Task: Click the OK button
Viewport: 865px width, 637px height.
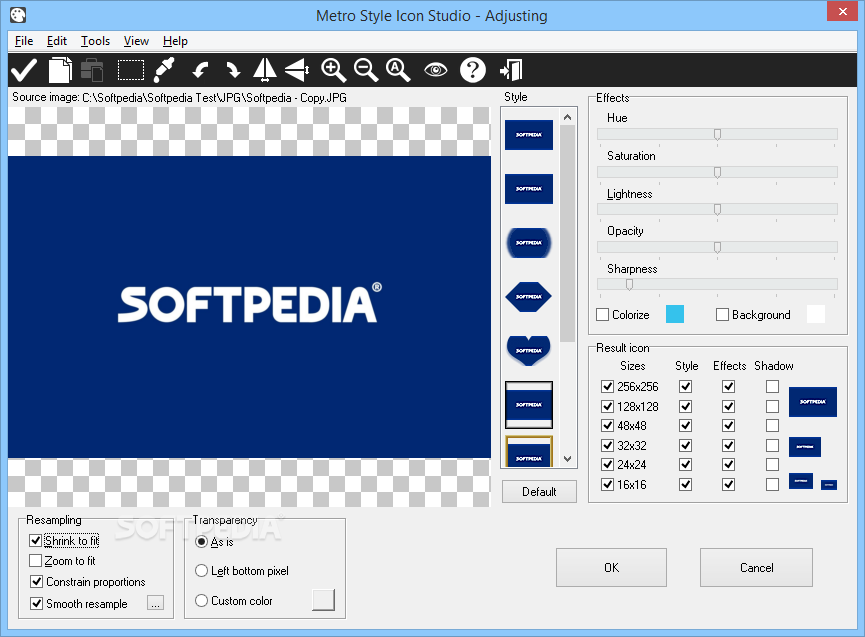Action: click(x=611, y=568)
